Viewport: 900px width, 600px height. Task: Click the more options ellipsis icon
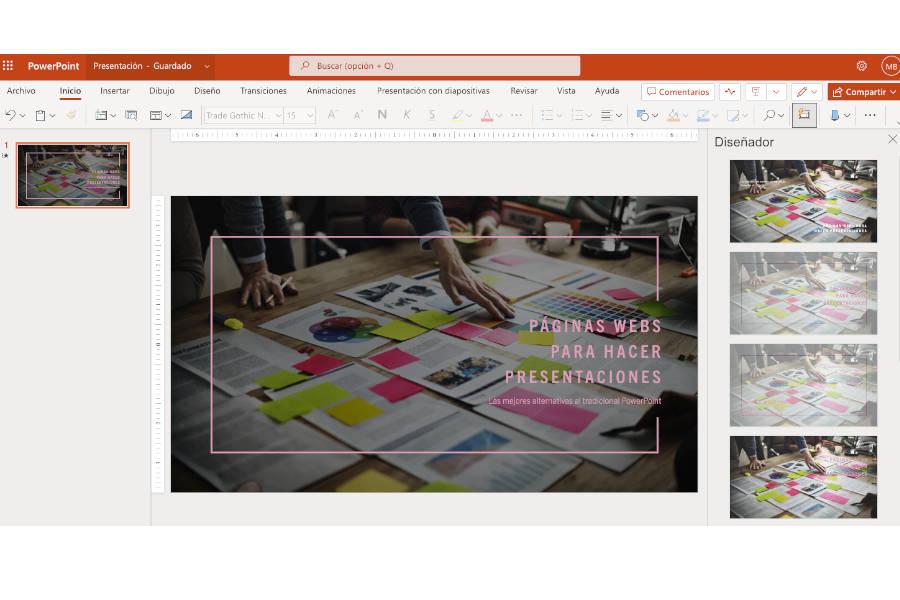pos(870,115)
